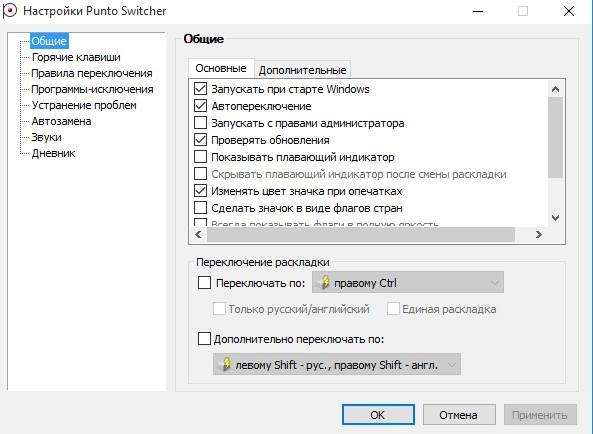This screenshot has height=434, width=593.
Task: Open the левому Shift - рус. dropdown
Action: click(337, 364)
